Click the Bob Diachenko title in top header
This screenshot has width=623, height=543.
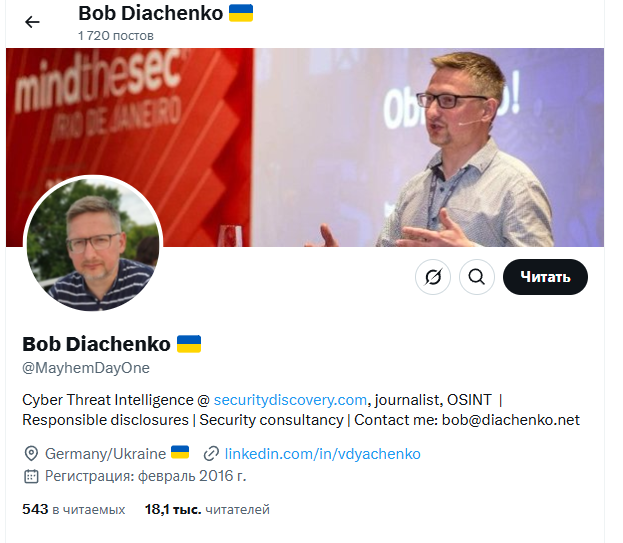point(151,13)
